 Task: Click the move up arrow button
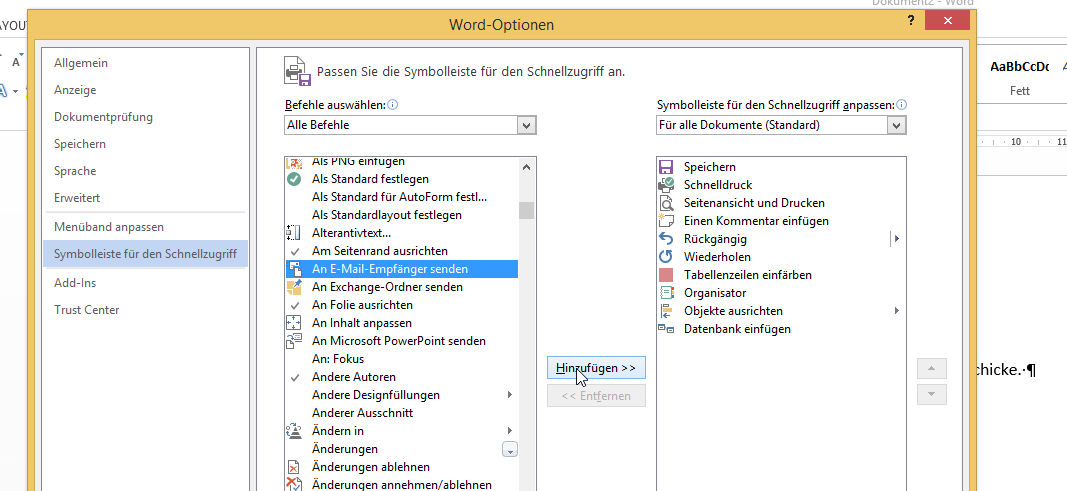pos(932,369)
